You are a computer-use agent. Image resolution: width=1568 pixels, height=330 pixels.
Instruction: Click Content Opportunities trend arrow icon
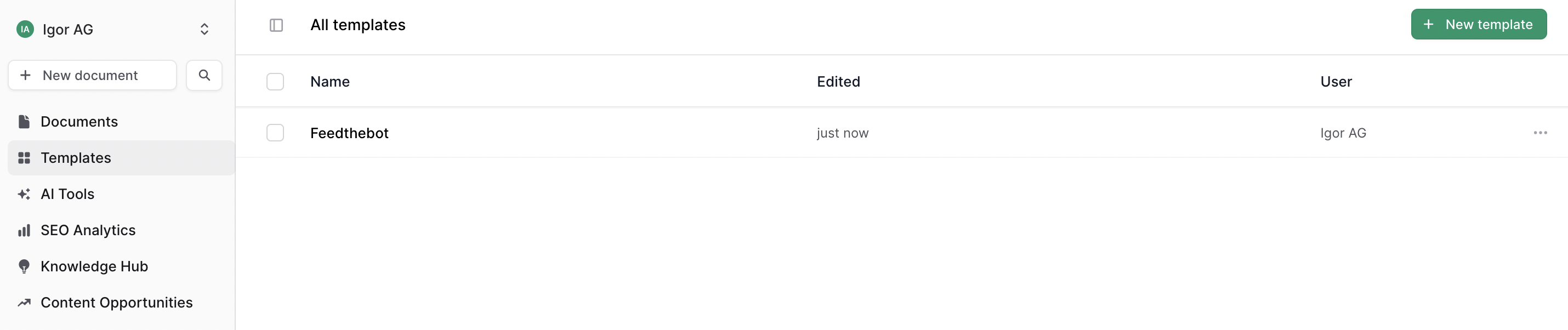click(x=24, y=303)
